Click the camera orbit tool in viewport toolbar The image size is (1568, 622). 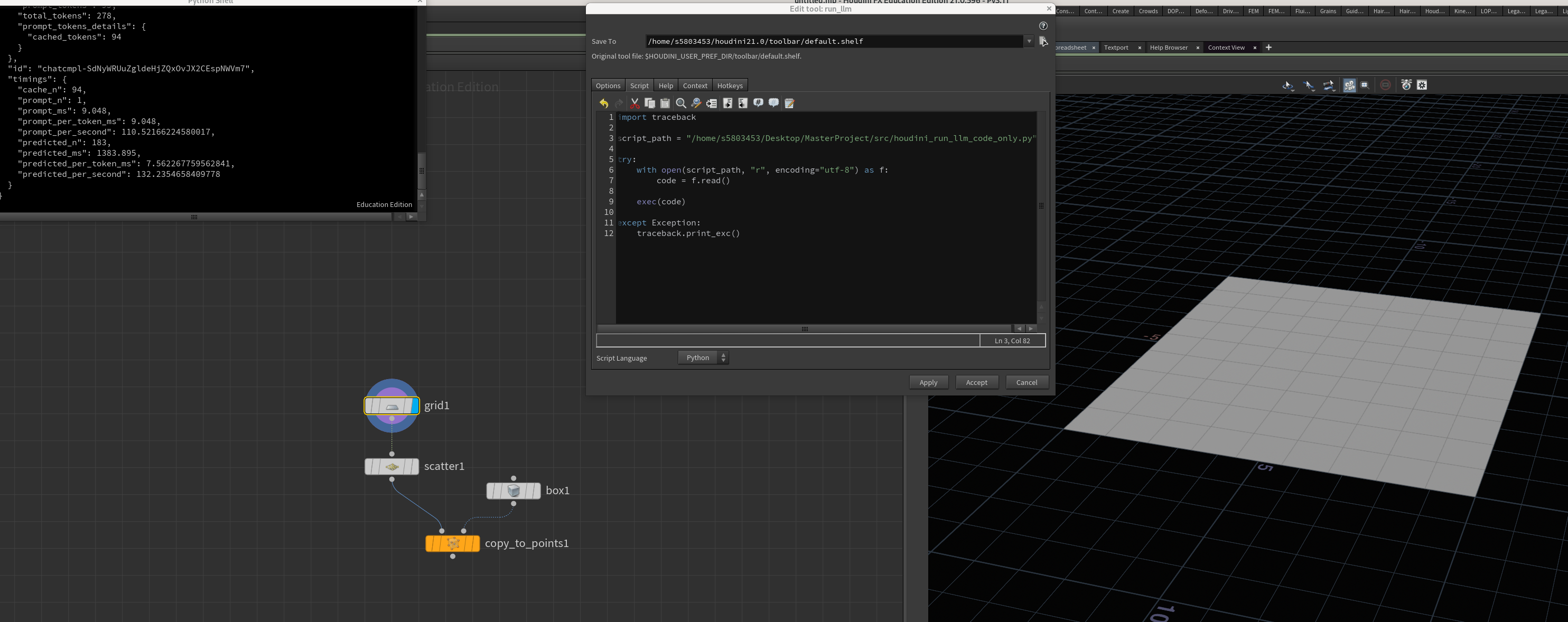coord(1329,85)
